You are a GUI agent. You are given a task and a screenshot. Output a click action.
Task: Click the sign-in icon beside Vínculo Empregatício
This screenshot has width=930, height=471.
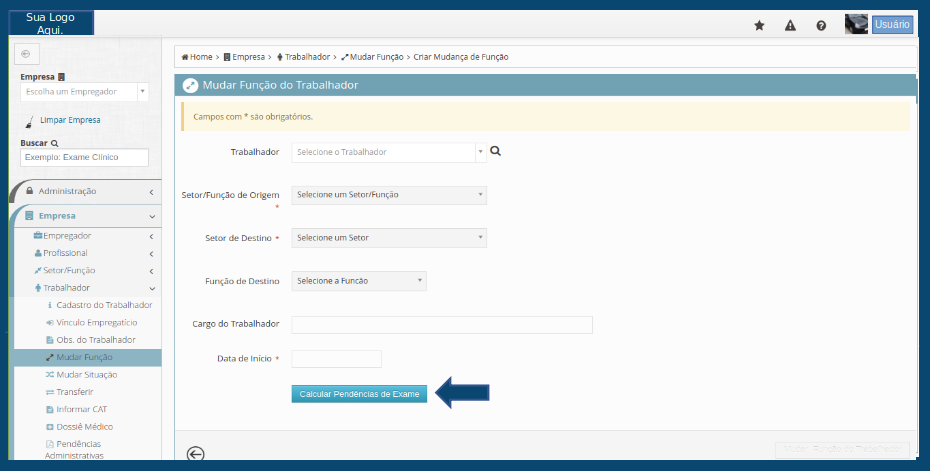[x=50, y=323]
